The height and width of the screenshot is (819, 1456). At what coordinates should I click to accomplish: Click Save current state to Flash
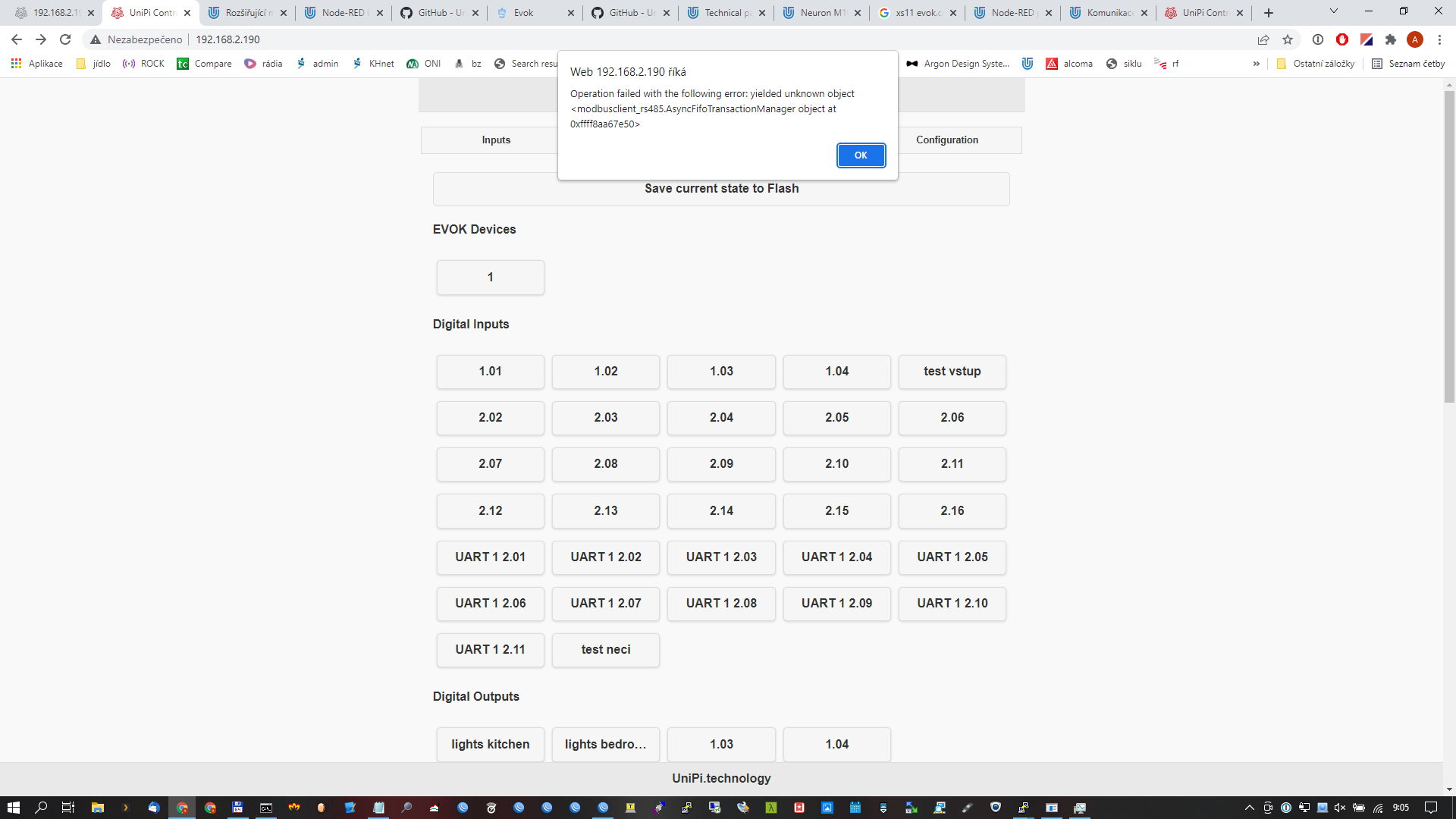pyautogui.click(x=721, y=189)
